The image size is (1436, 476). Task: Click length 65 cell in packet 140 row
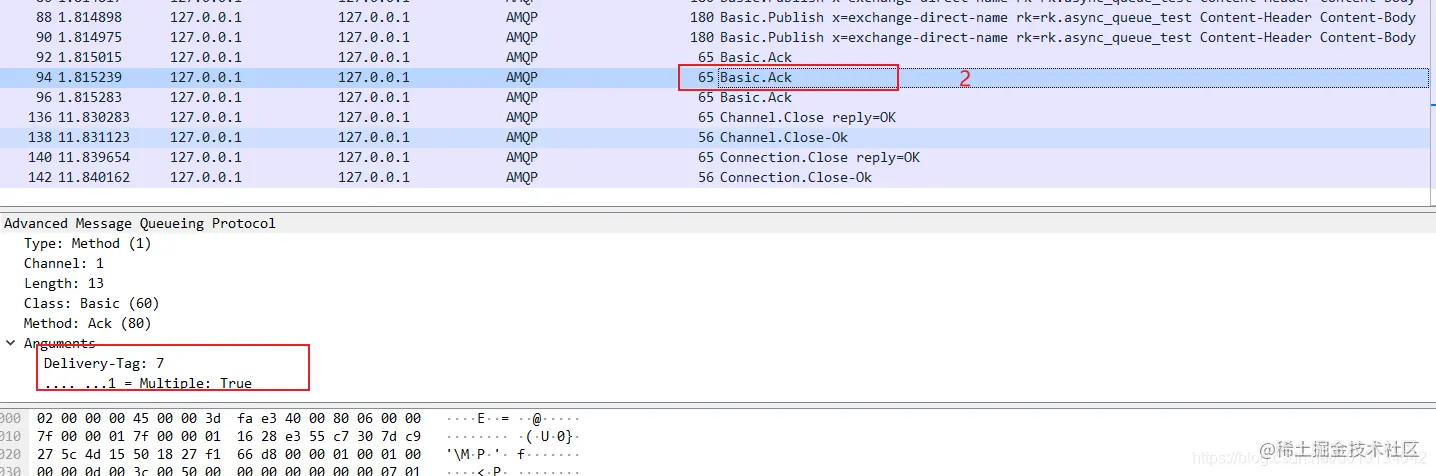tap(706, 157)
